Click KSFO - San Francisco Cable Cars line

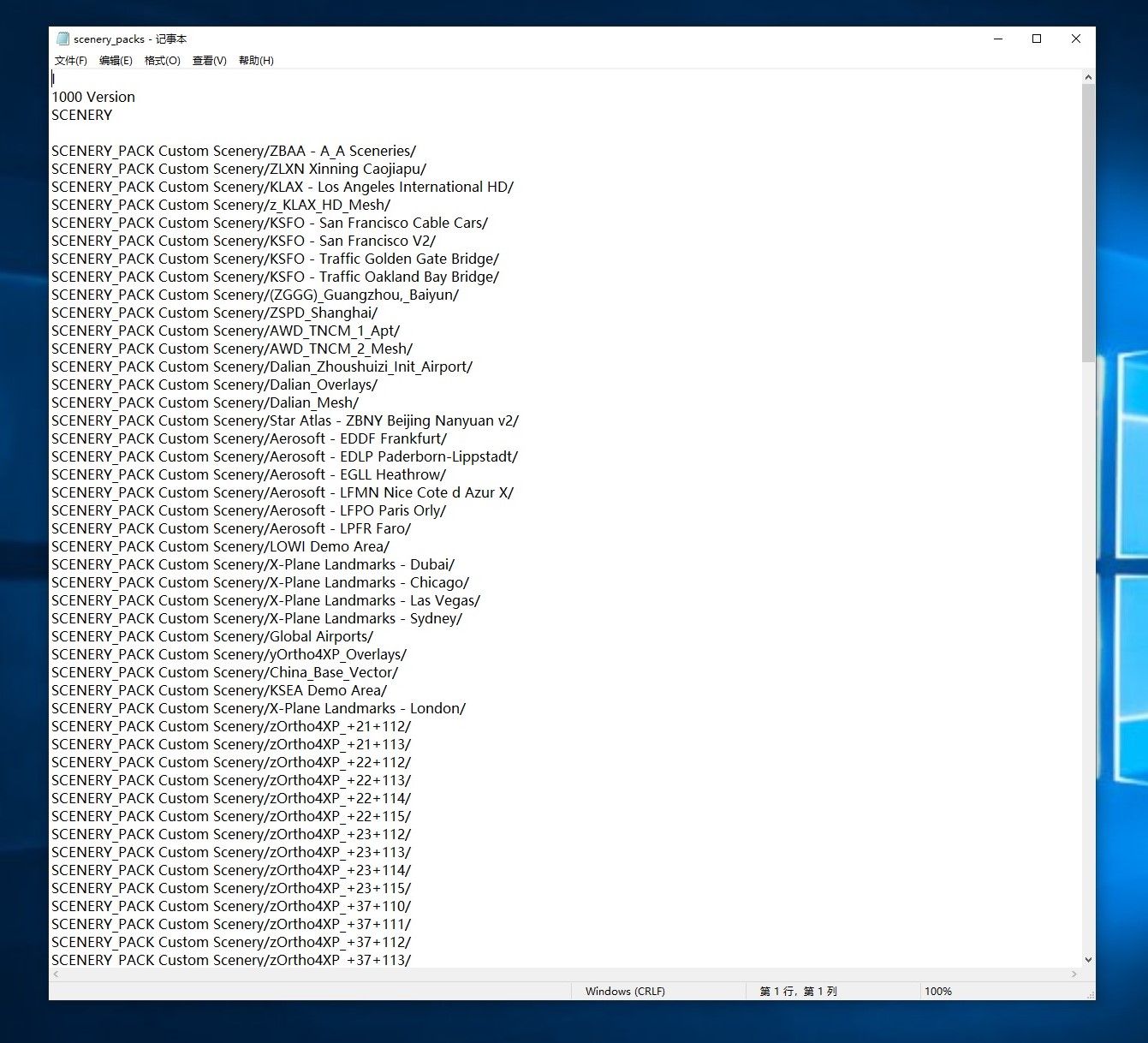tap(270, 223)
